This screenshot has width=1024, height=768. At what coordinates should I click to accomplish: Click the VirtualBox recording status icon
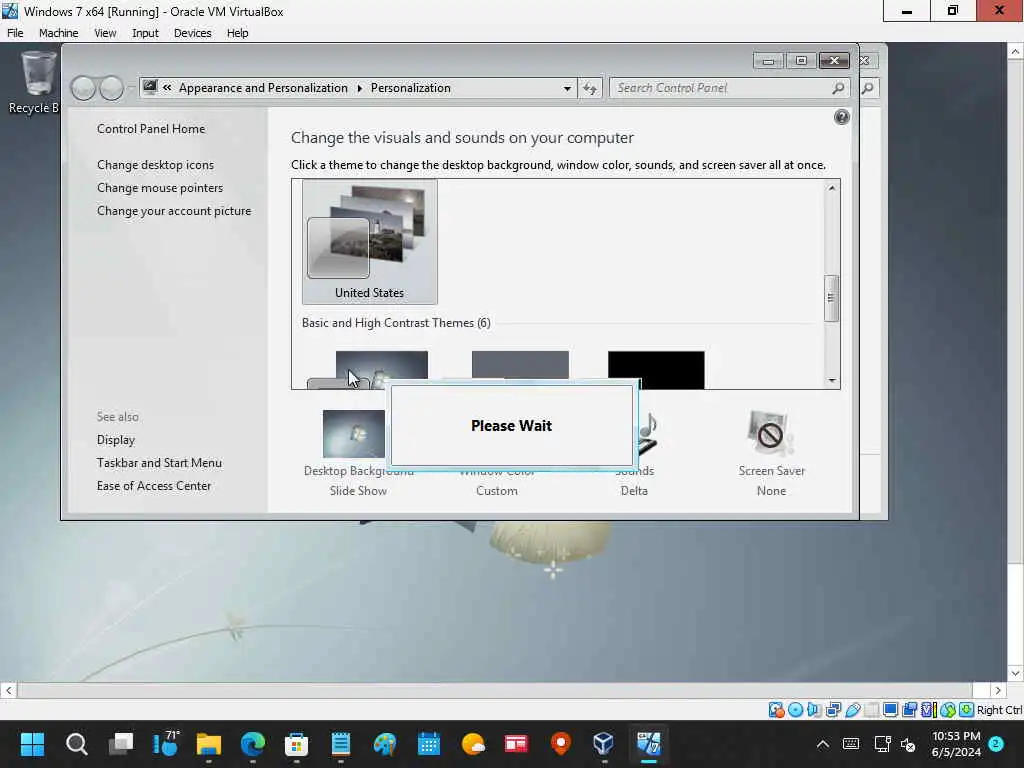coord(910,710)
